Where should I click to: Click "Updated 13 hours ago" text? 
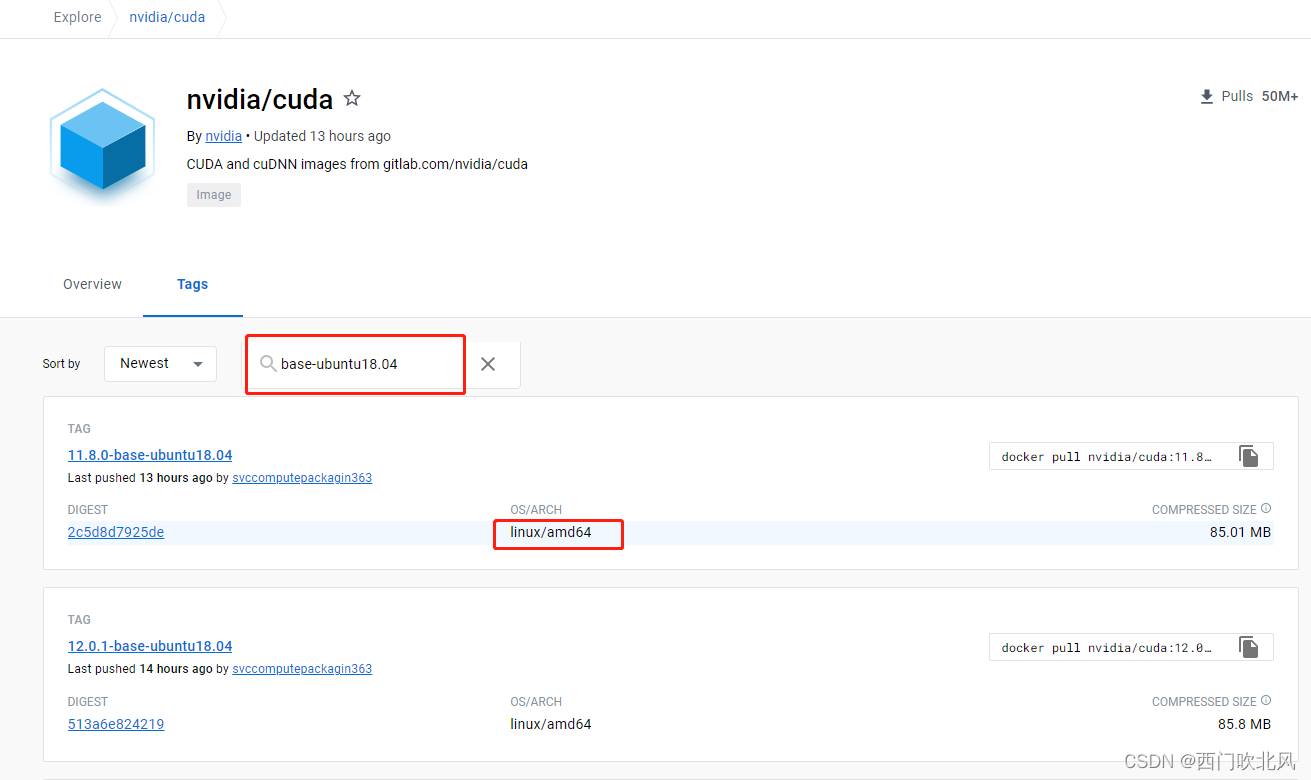click(x=322, y=136)
